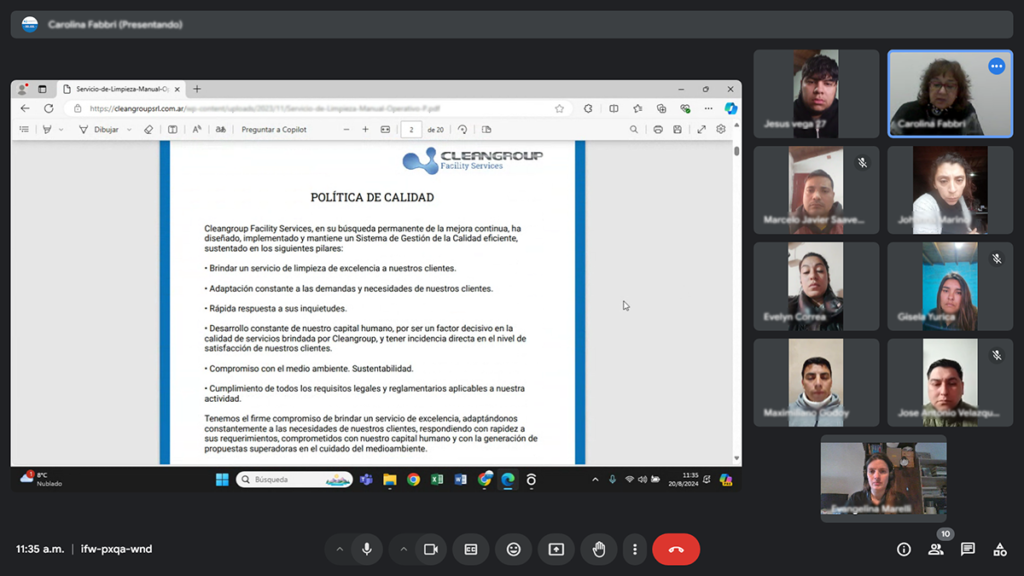Expand the highlight color dropdown
Screen dimensions: 1024x576
coord(61,129)
